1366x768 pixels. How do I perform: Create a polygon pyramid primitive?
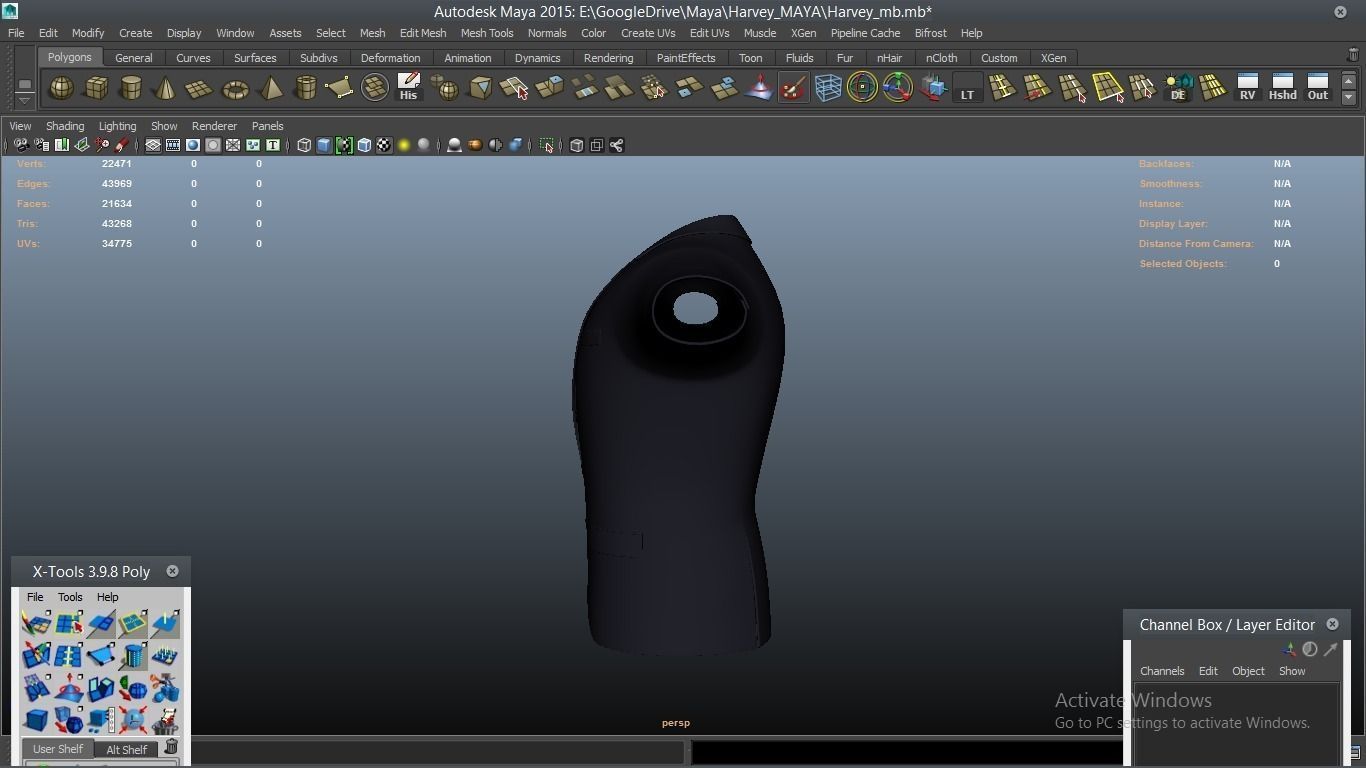pyautogui.click(x=270, y=88)
